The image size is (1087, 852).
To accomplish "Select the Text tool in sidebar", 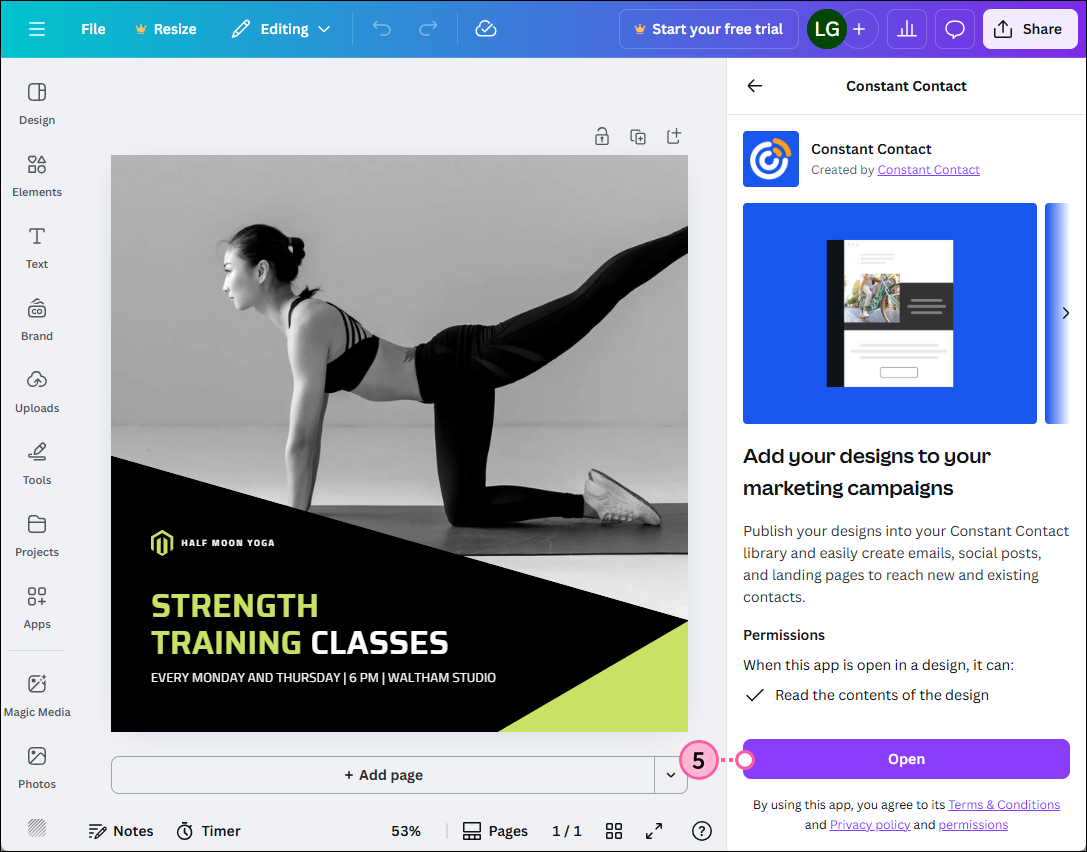I will (x=37, y=247).
